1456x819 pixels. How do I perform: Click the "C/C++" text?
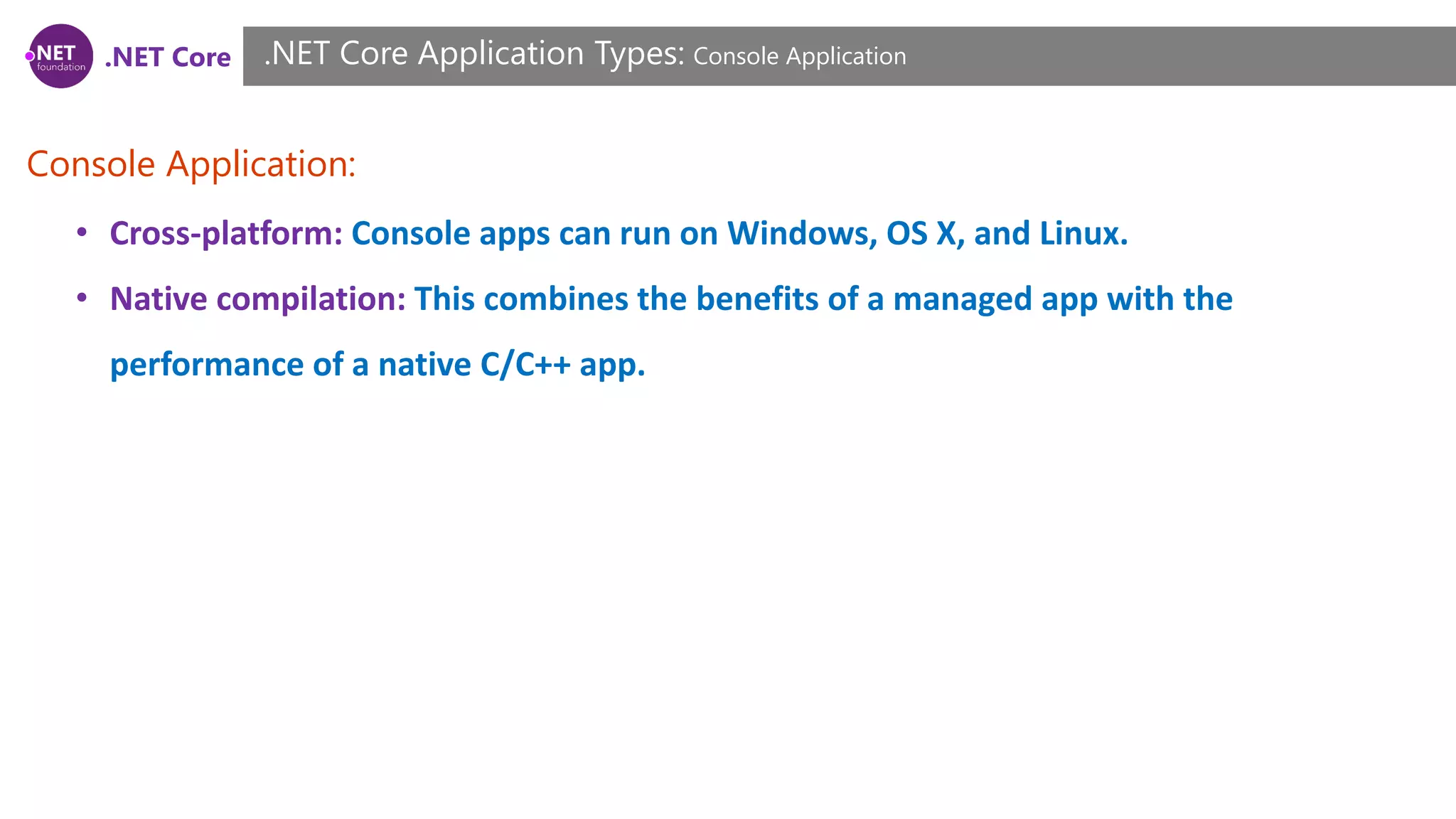point(525,365)
